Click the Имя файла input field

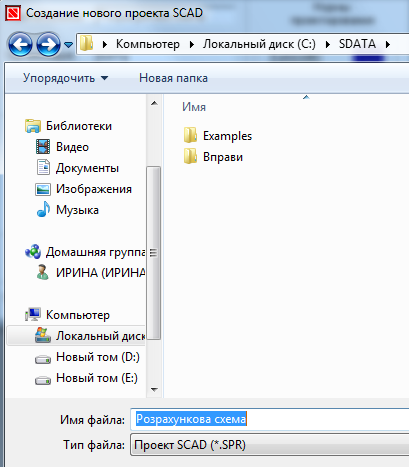(269, 419)
